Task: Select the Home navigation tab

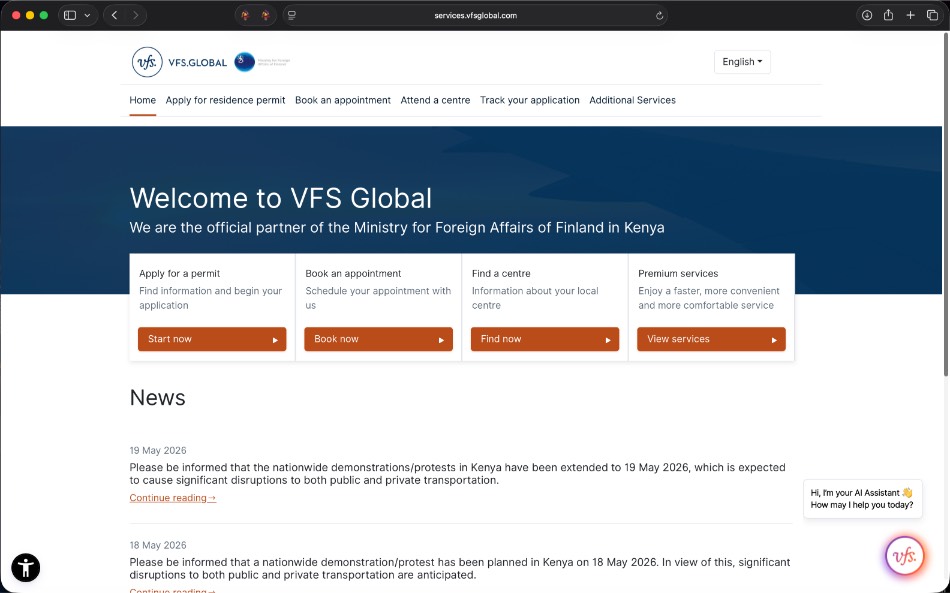Action: 142,101
